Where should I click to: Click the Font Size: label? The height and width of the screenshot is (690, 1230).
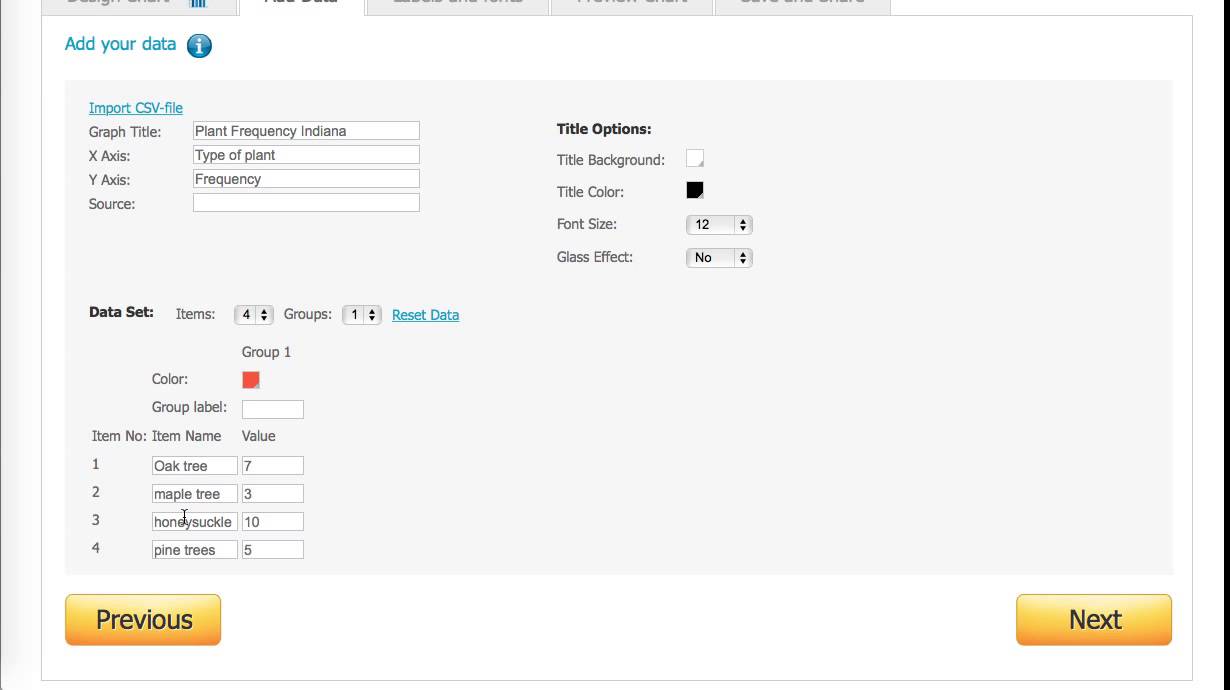coord(587,225)
